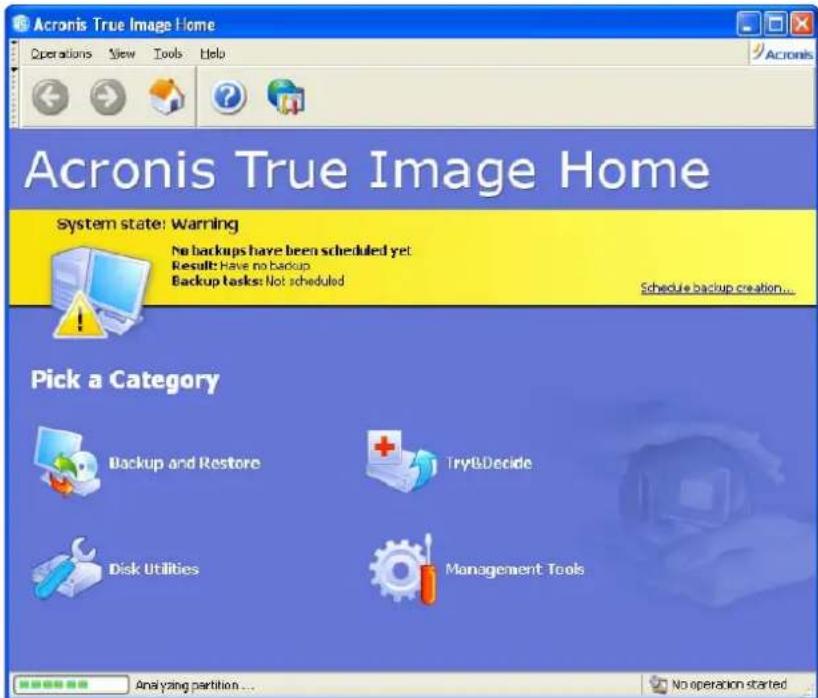Click the green analyzing progress bar
Screen dimensions: 818x698
point(71,684)
